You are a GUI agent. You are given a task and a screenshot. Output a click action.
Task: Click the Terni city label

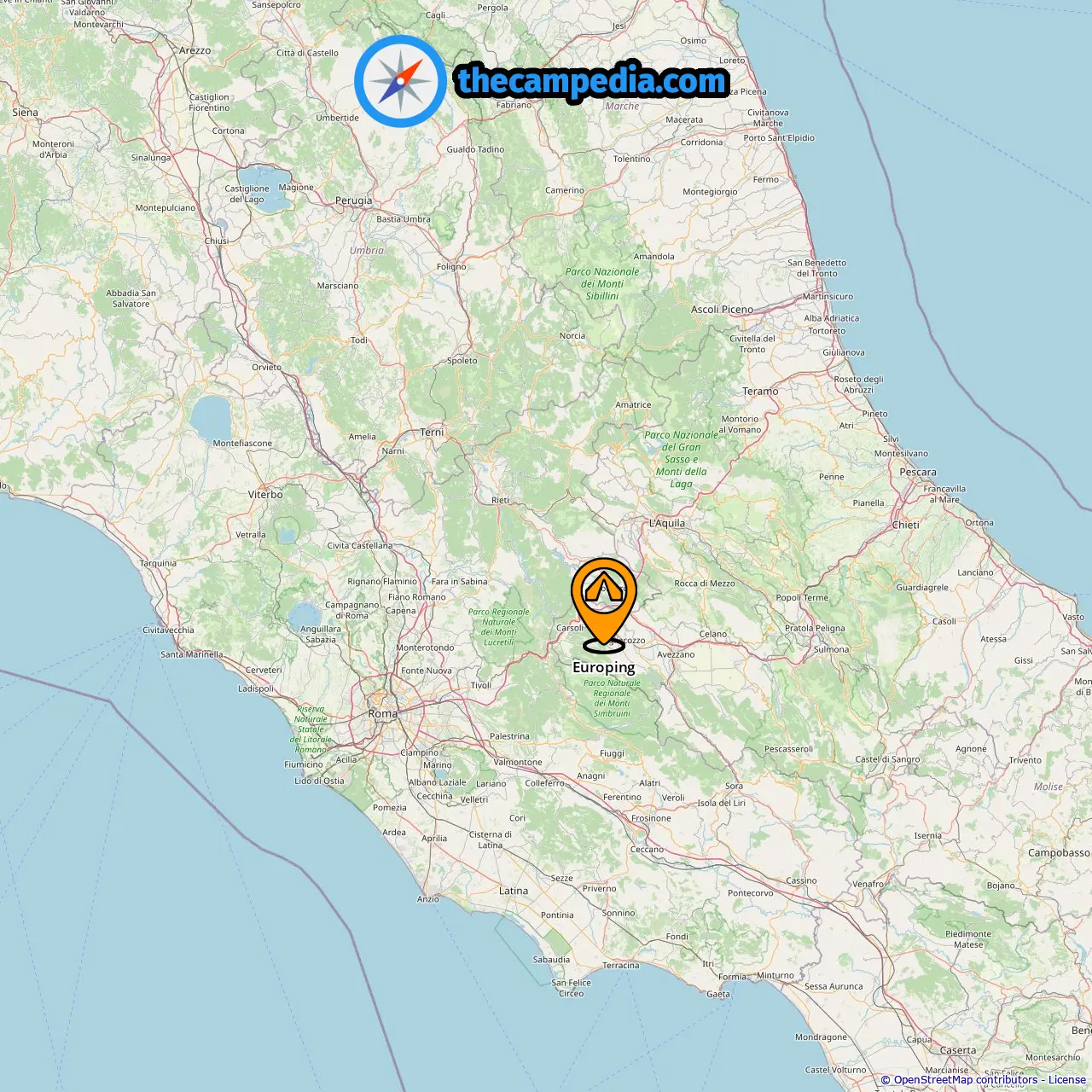pos(433,433)
